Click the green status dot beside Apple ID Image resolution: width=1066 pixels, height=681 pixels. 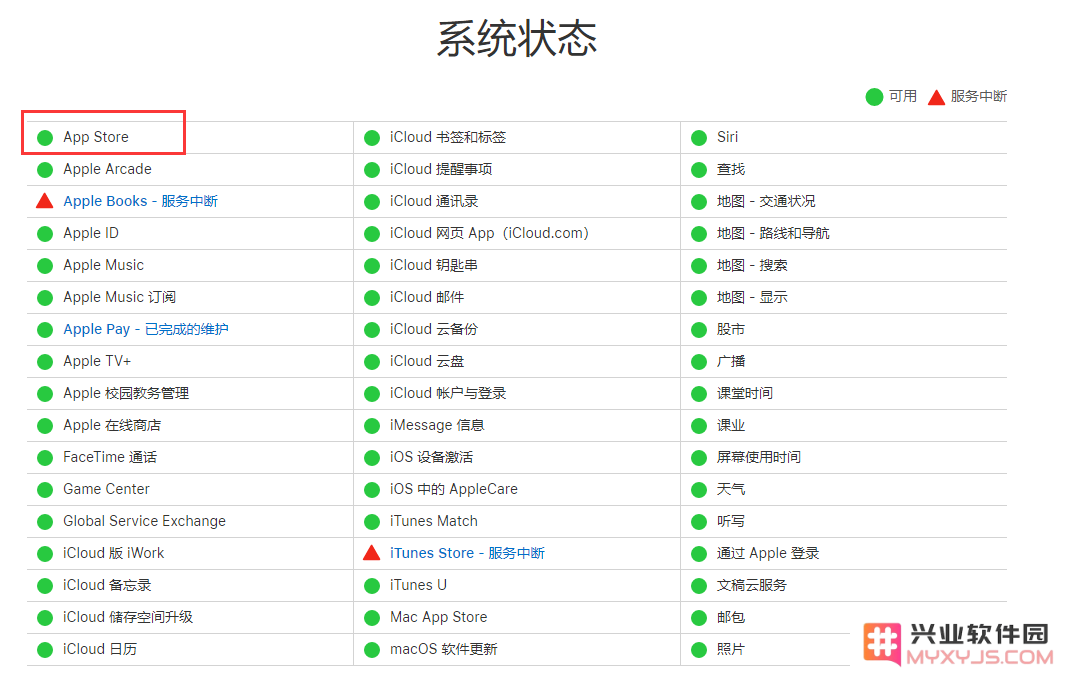(45, 234)
